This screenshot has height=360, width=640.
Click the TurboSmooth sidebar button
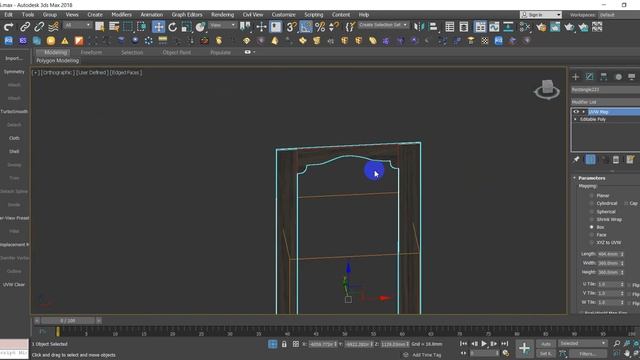point(14,111)
